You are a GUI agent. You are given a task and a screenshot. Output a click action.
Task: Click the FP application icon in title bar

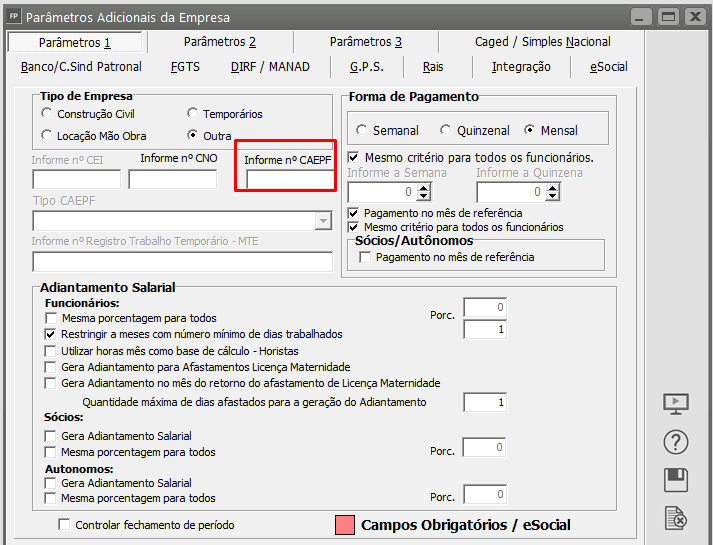click(x=13, y=16)
